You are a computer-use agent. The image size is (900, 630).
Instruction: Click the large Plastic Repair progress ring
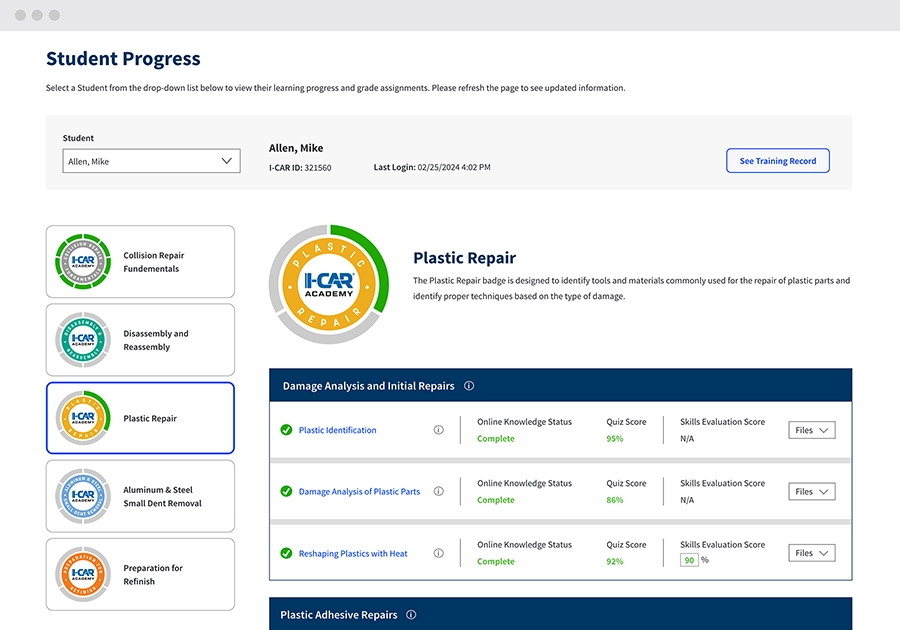click(x=330, y=284)
